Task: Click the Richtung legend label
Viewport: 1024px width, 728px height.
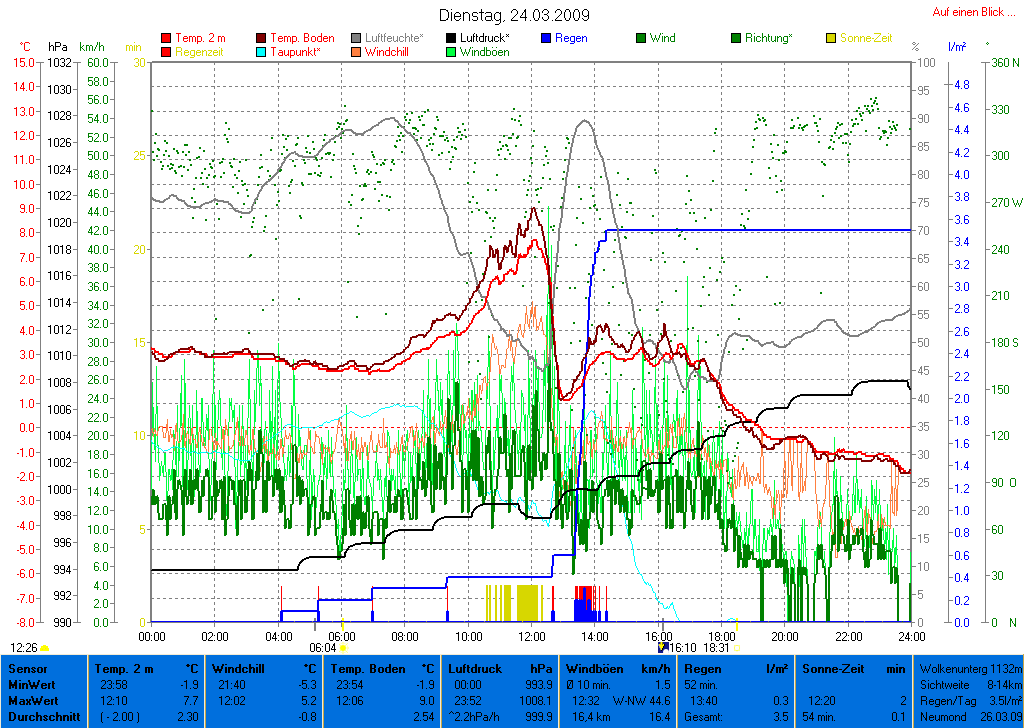Action: tap(768, 38)
